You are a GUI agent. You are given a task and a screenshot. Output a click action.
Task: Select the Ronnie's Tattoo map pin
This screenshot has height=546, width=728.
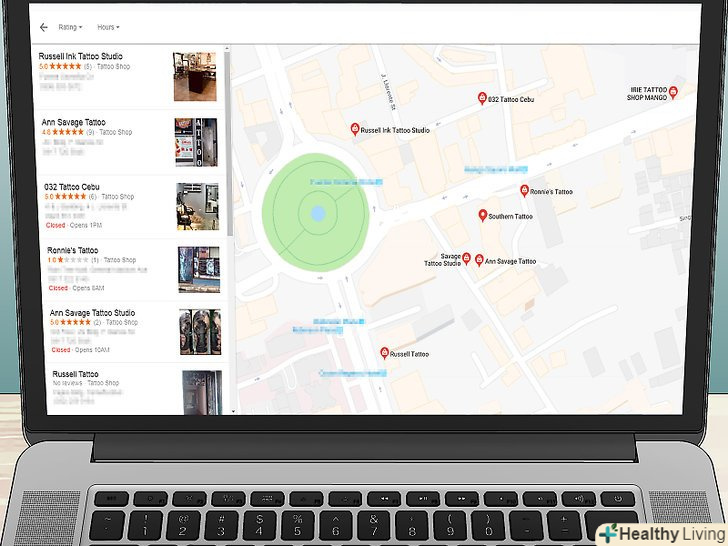[524, 190]
